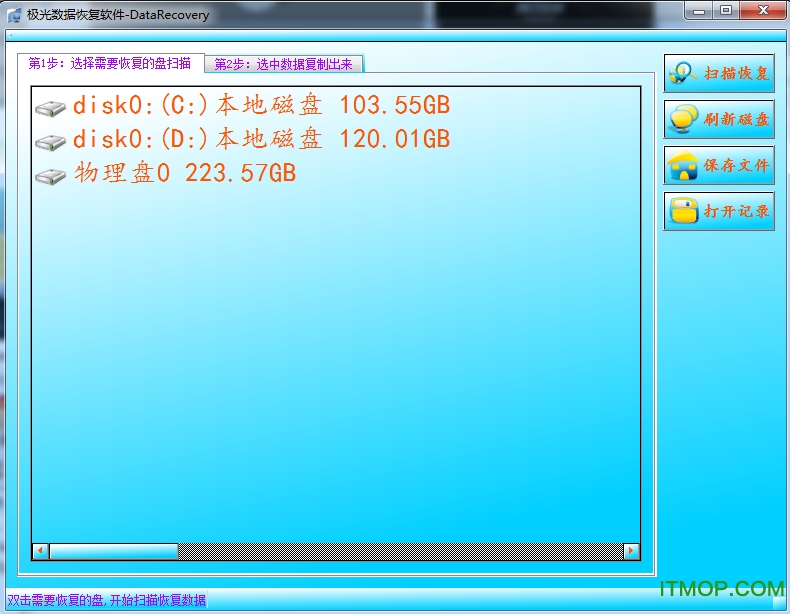
Task: Click the horizontal scrollbar thumb
Action: click(114, 551)
